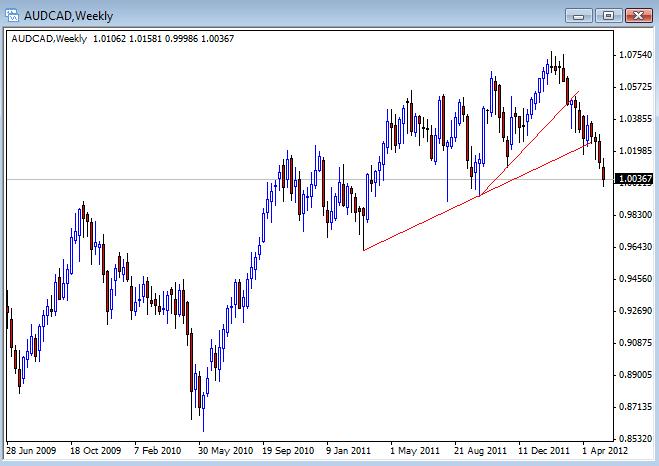Click the 0.96430 price scale label
Image resolution: width=659 pixels, height=466 pixels.
tap(635, 246)
